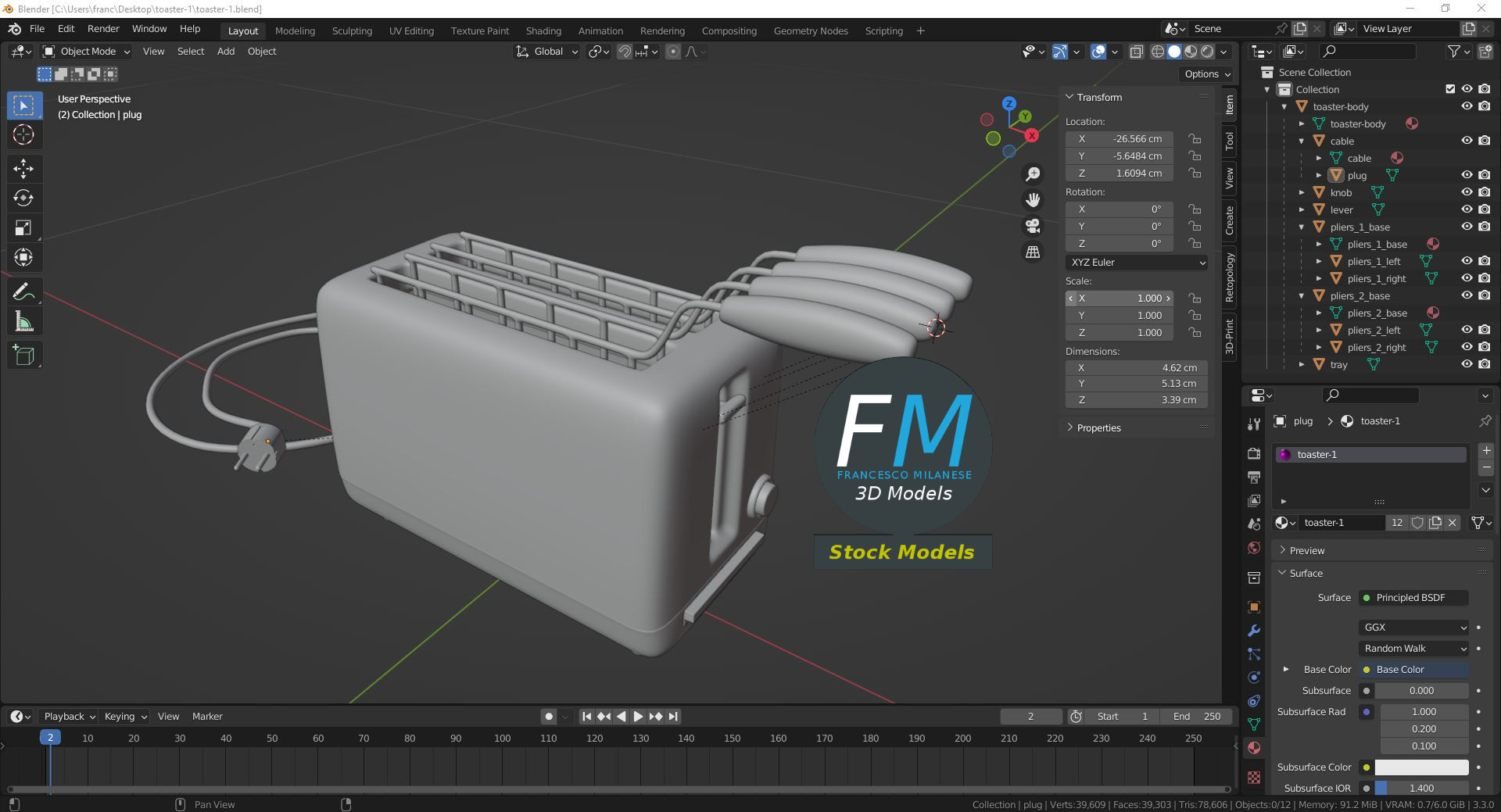Adjust the Subsurface IOR slider
Image resolution: width=1501 pixels, height=812 pixels.
coord(1422,789)
